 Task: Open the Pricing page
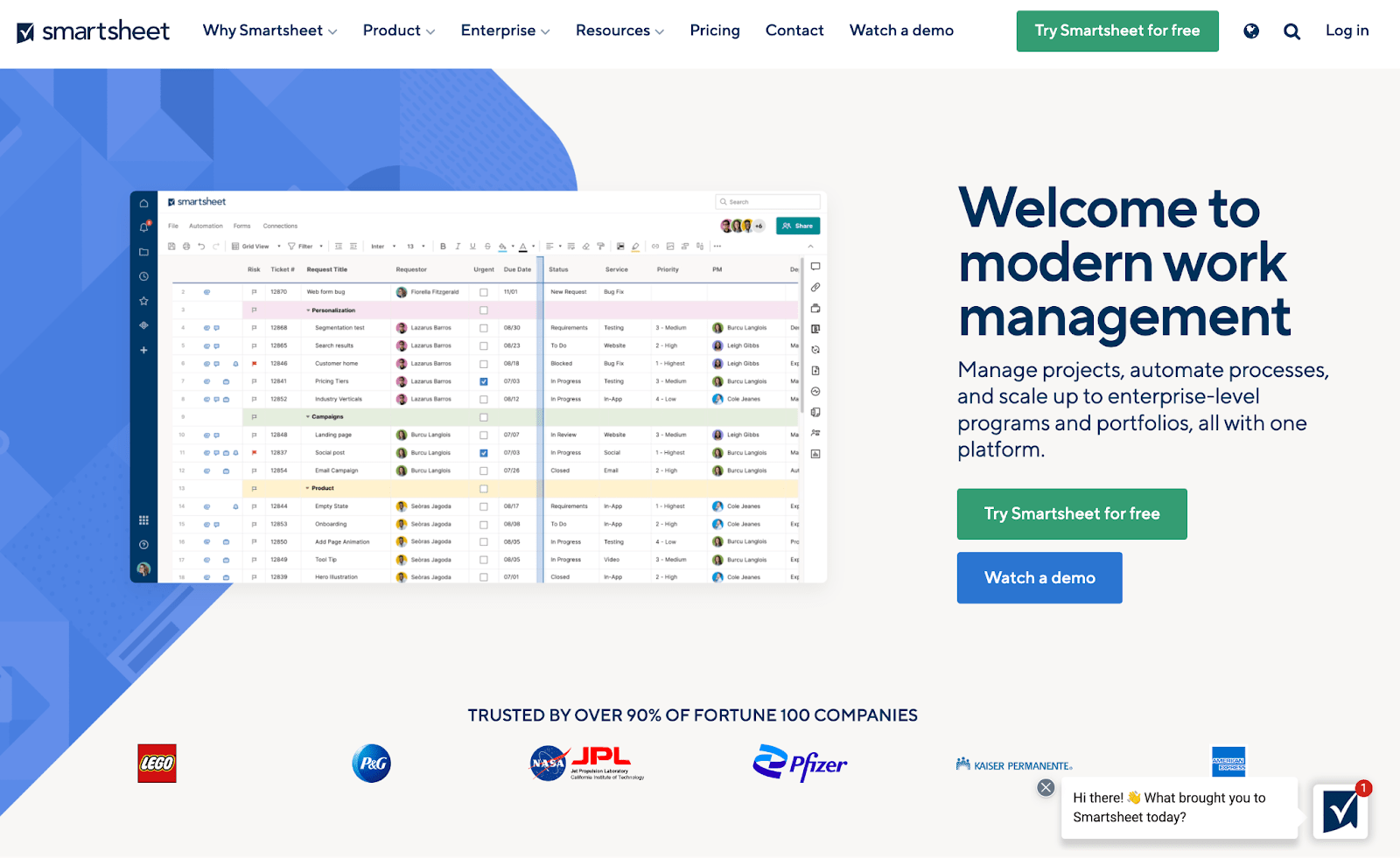click(715, 31)
